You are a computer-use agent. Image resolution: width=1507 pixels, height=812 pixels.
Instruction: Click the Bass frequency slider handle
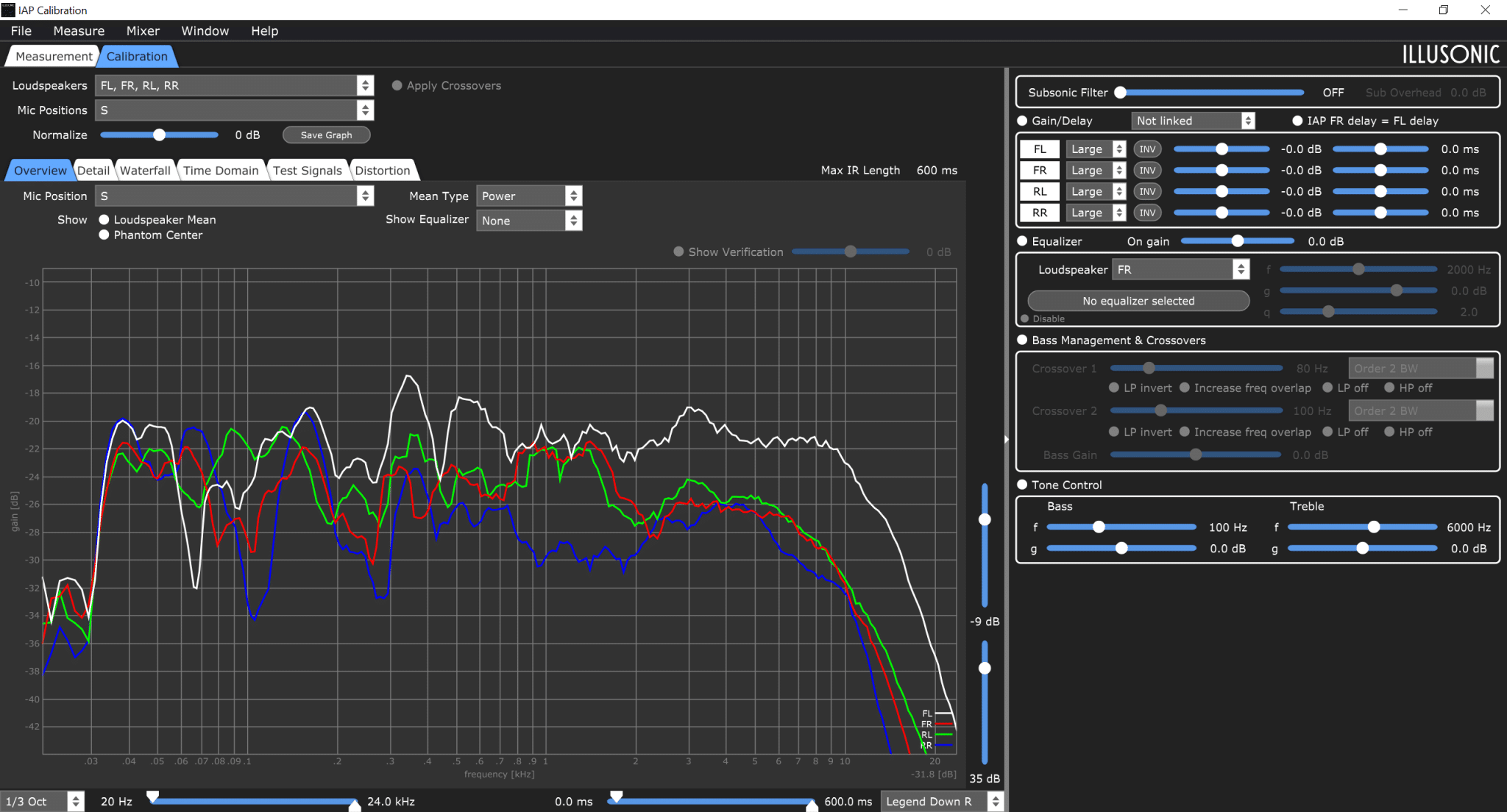coord(1099,527)
